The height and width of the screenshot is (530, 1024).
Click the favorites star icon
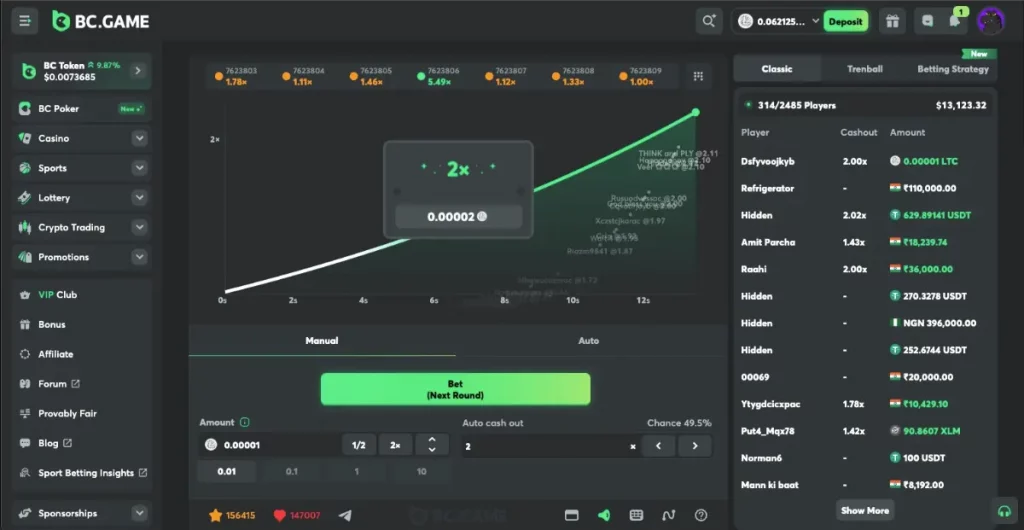pyautogui.click(x=216, y=516)
